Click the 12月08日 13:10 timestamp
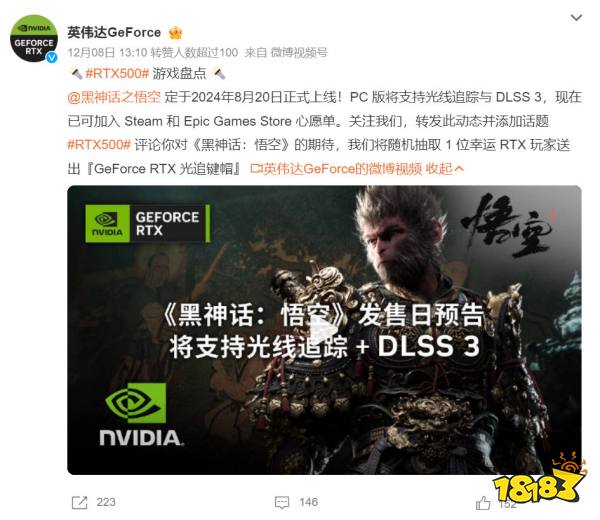This screenshot has height=520, width=600. click(107, 52)
